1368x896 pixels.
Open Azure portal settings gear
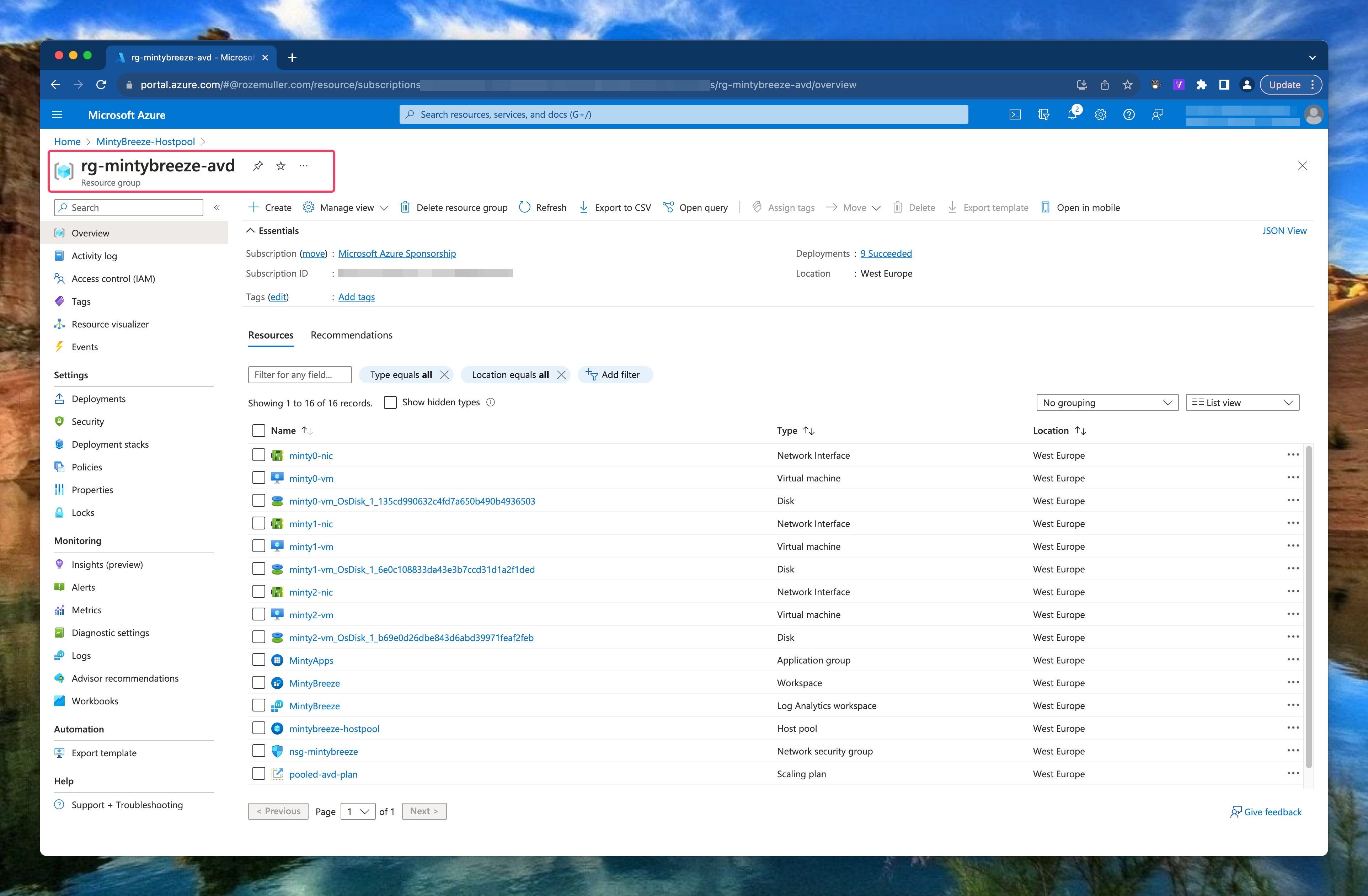tap(1100, 114)
